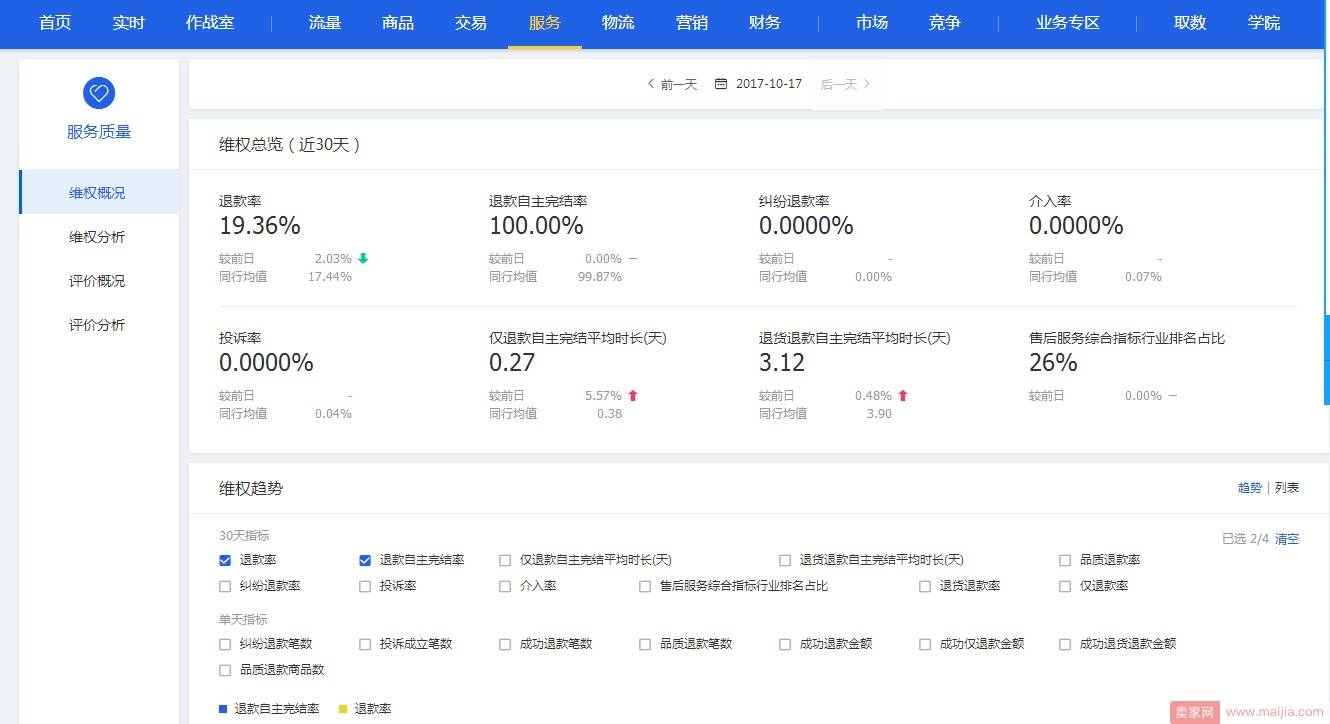Tick the 投诉率 checkbox
Image resolution: width=1330 pixels, height=724 pixels.
coord(365,586)
